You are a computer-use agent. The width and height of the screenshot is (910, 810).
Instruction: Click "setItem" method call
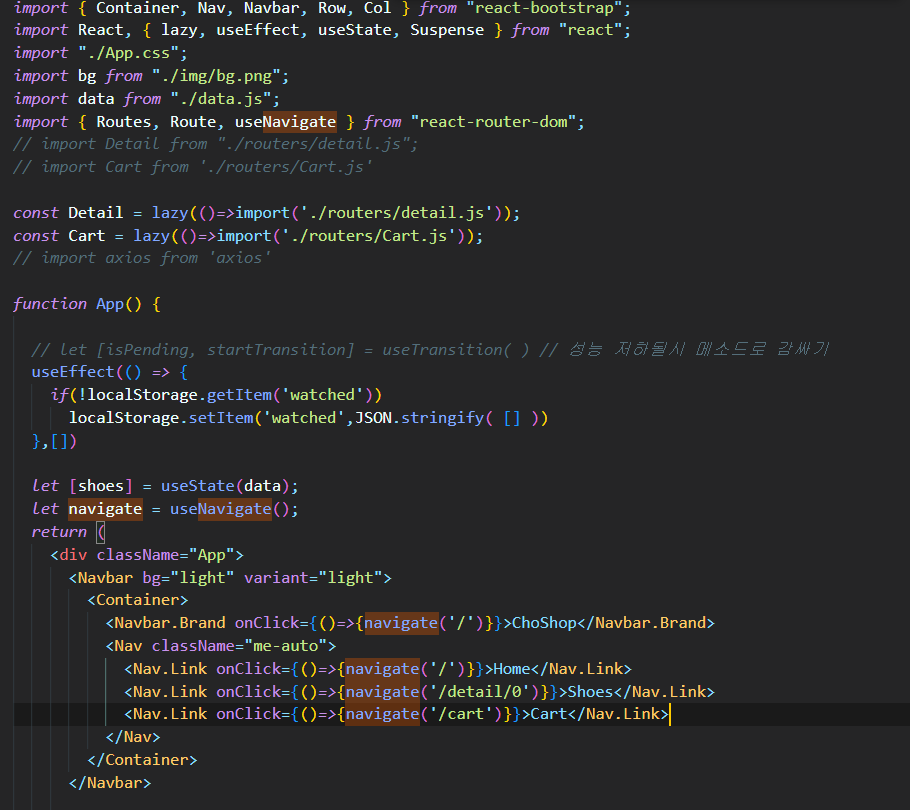(221, 418)
